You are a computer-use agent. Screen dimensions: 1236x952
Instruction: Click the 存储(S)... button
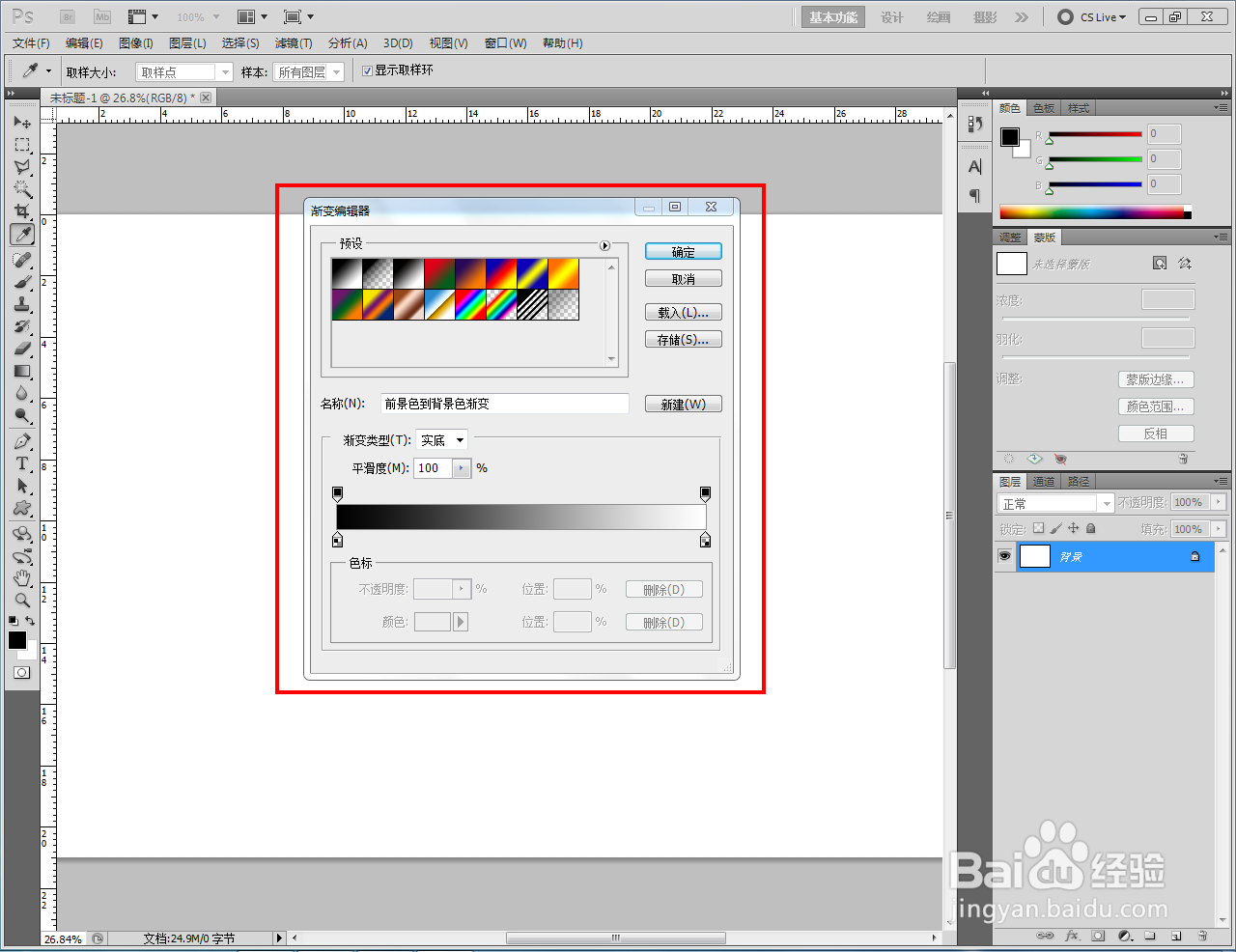pyautogui.click(x=684, y=340)
